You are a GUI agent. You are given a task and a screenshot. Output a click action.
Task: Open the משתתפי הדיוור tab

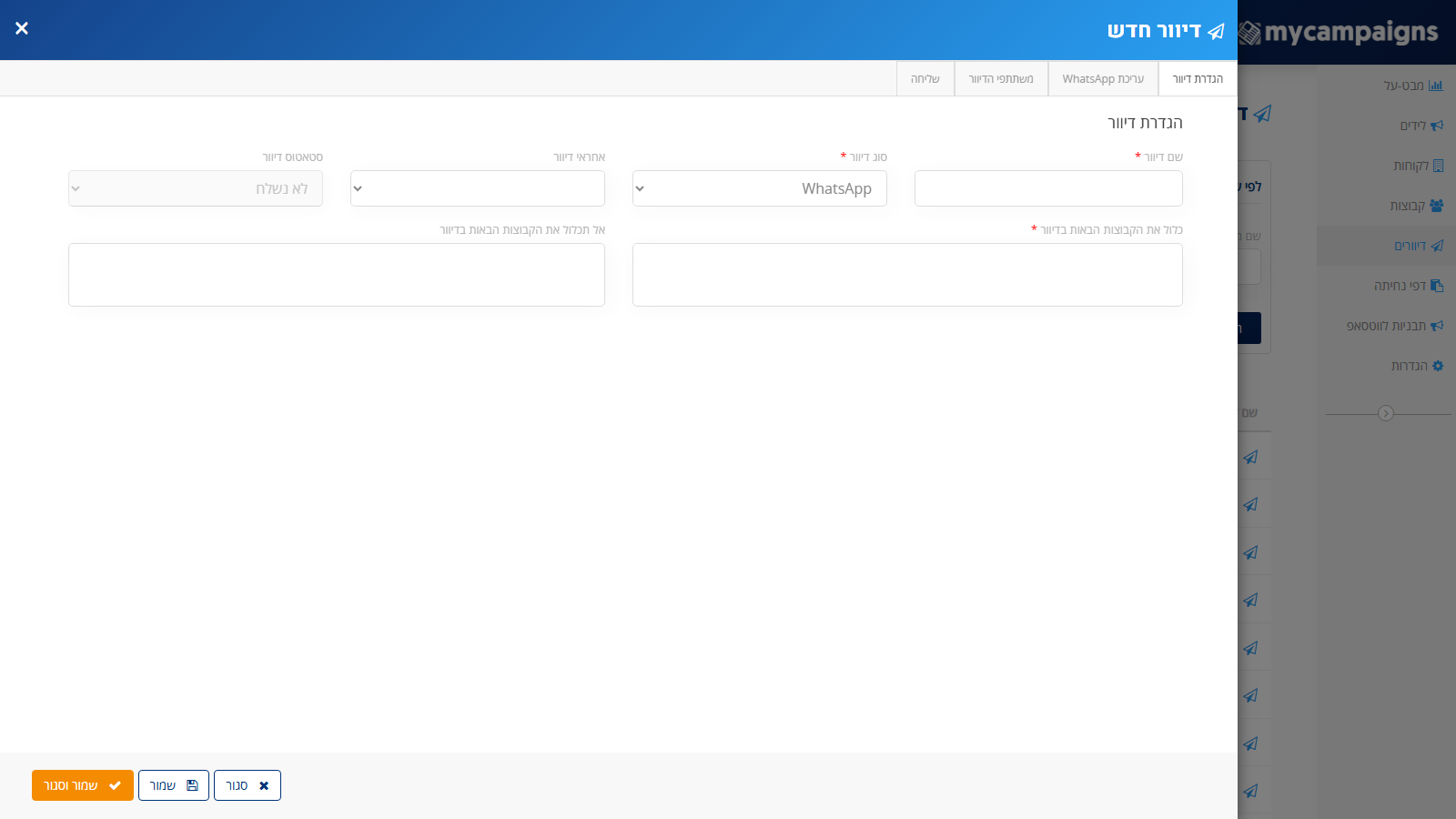coord(1001,79)
